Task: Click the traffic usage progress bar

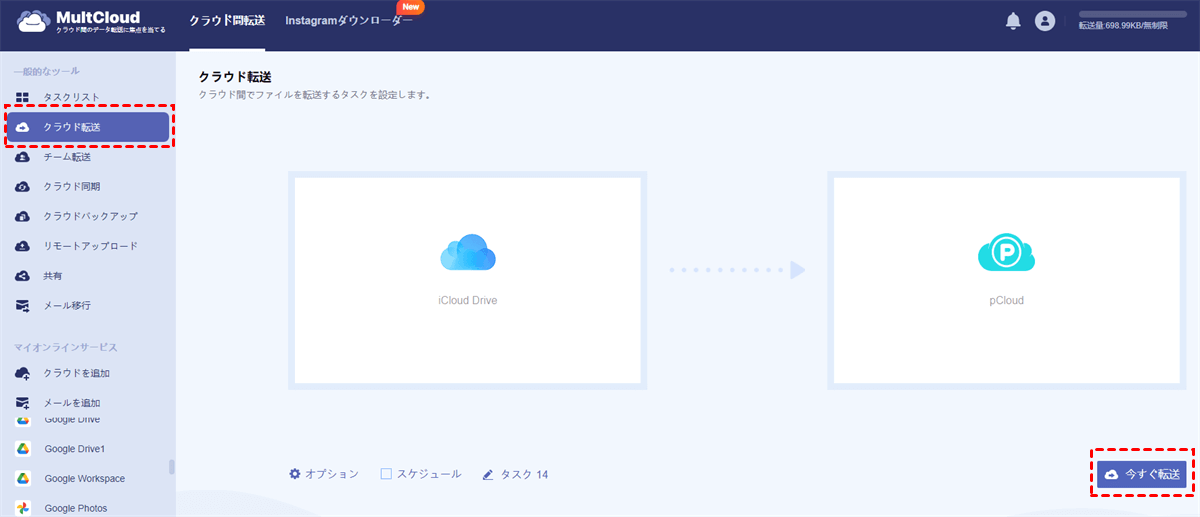Action: coord(1132,14)
